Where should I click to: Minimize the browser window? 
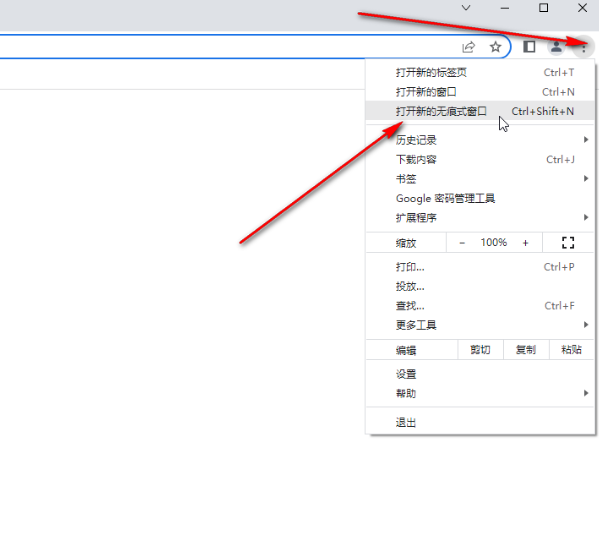coord(505,8)
